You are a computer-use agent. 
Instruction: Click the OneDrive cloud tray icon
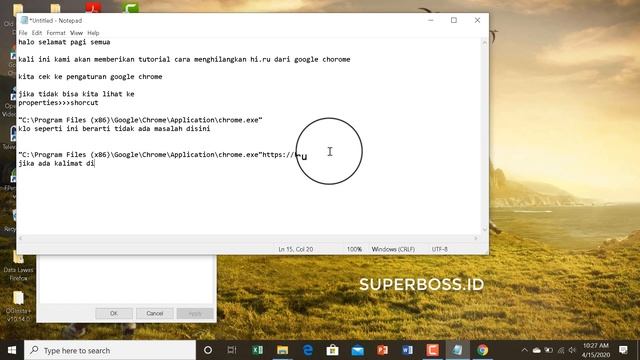537,350
